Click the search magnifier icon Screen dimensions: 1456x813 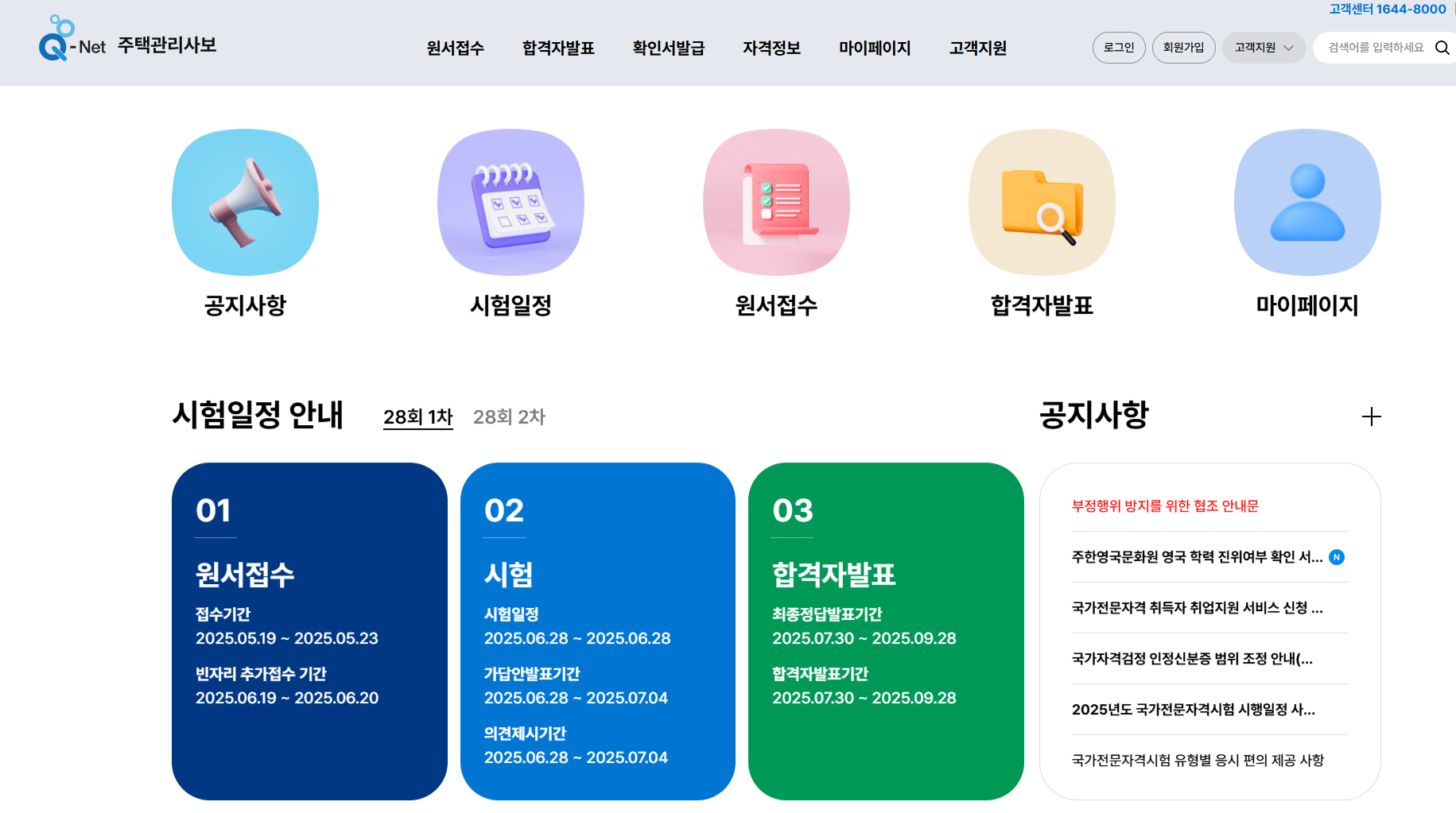click(1442, 48)
